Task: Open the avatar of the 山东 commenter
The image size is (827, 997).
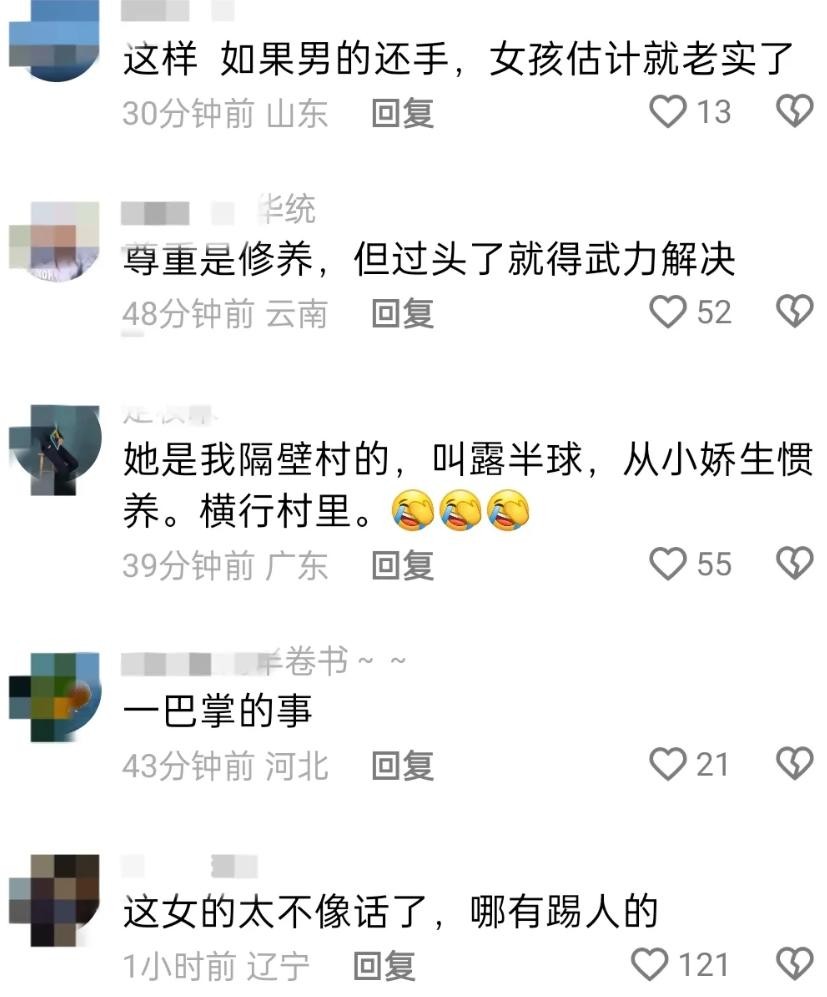Action: coord(56,38)
